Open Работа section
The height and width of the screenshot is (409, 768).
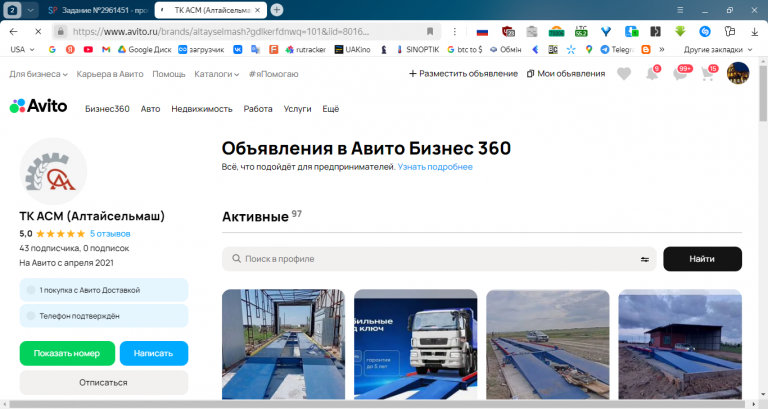[x=258, y=109]
